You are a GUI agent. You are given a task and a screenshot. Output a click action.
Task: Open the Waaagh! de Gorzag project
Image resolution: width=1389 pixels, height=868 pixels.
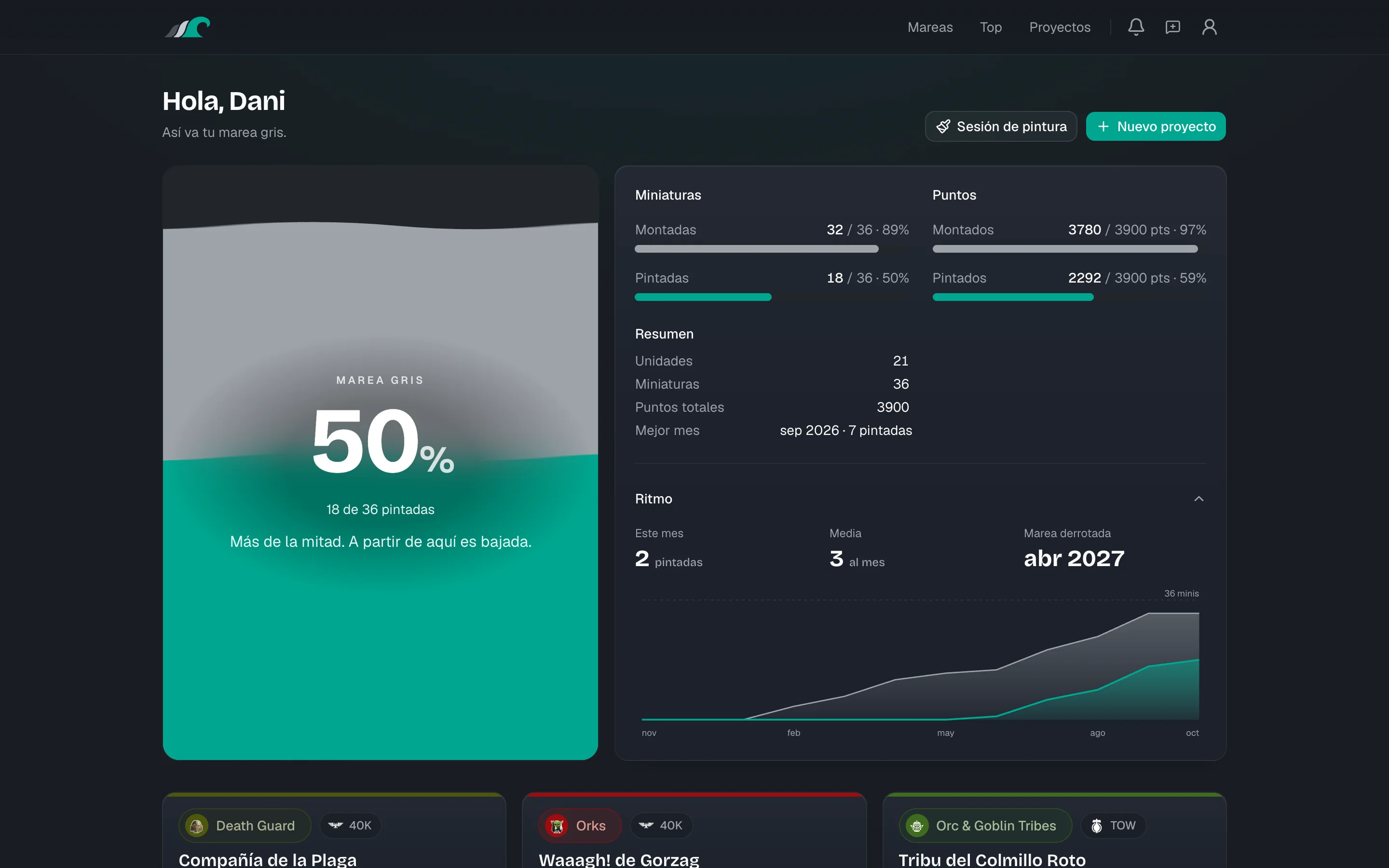coord(619,859)
